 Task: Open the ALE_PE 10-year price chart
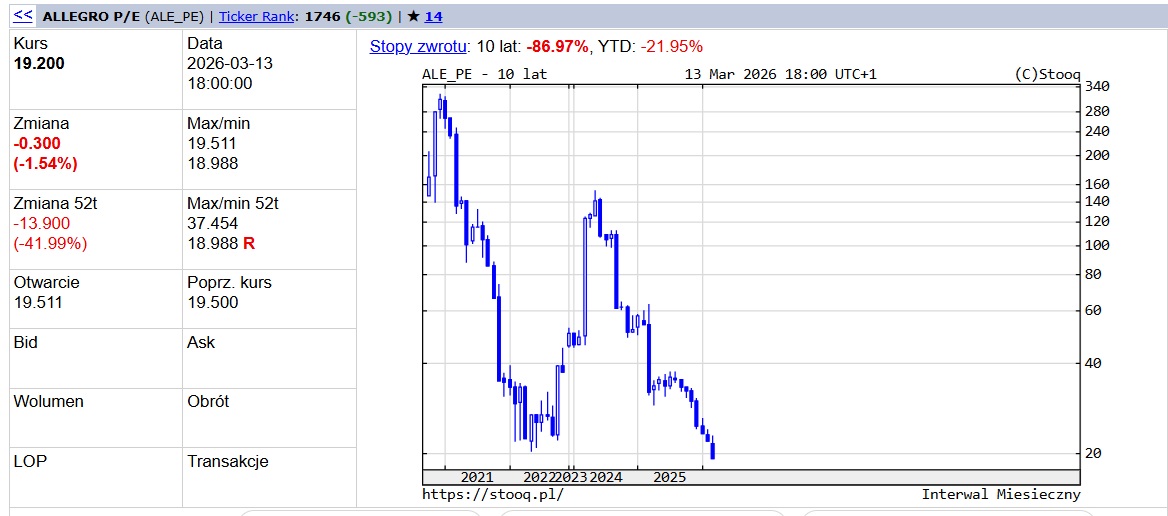click(751, 286)
